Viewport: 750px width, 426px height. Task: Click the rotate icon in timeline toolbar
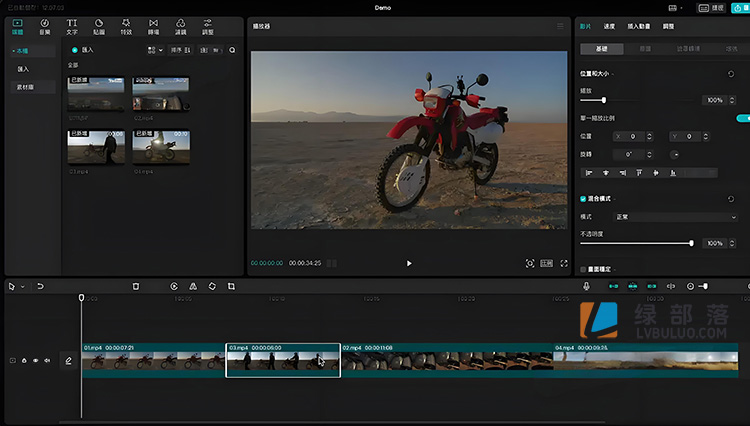212,286
